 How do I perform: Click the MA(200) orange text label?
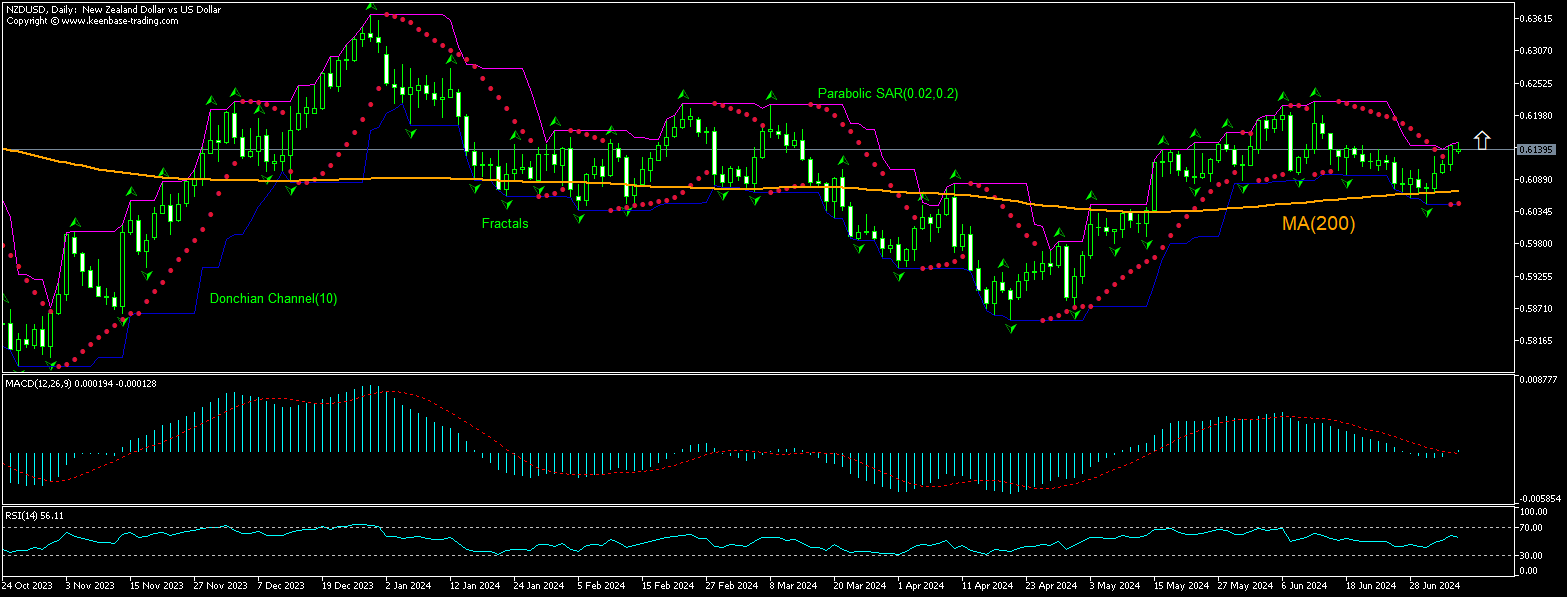[1318, 224]
